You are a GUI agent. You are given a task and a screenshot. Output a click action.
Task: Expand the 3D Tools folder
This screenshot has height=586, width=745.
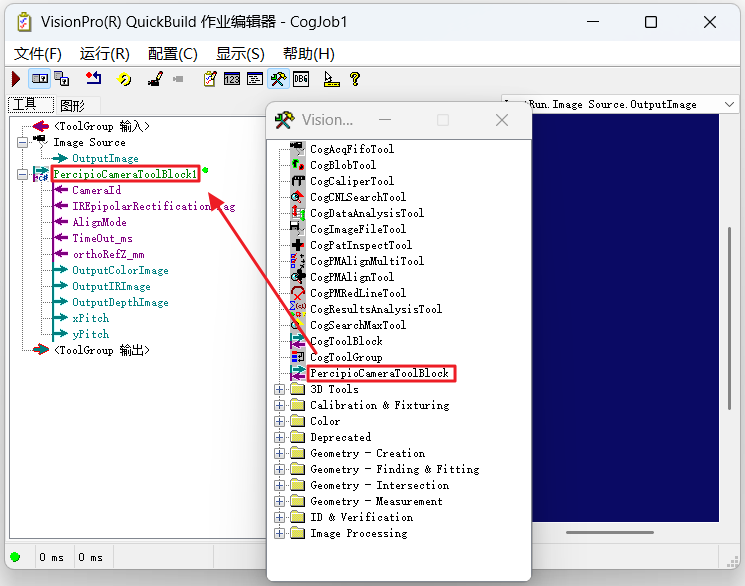point(279,390)
